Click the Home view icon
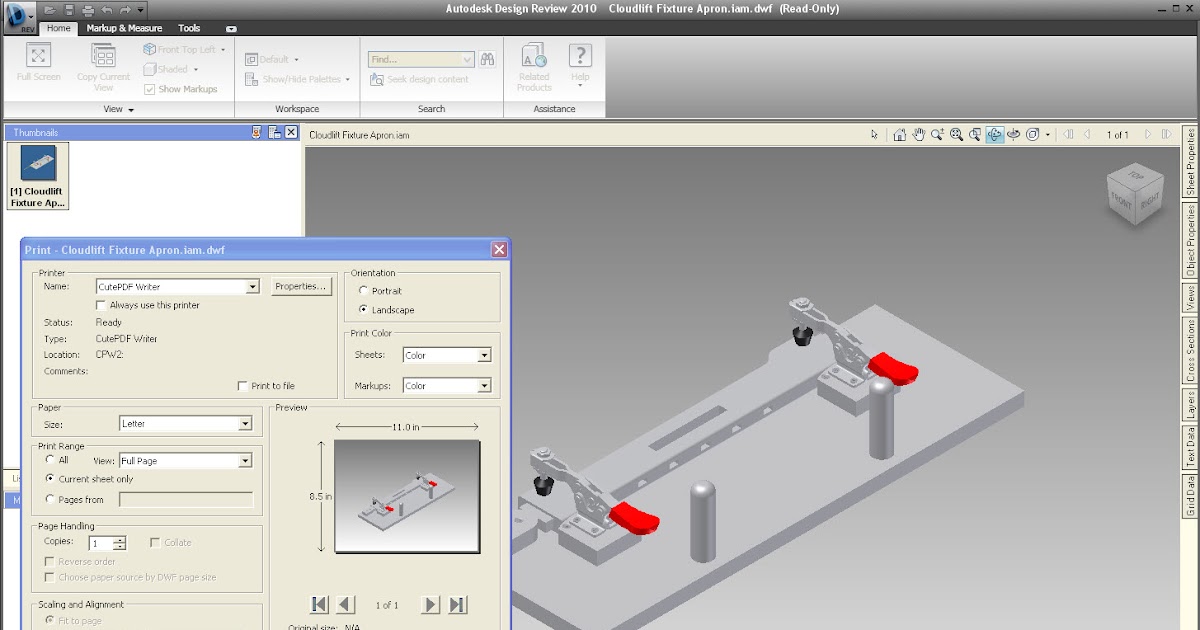 click(x=898, y=133)
